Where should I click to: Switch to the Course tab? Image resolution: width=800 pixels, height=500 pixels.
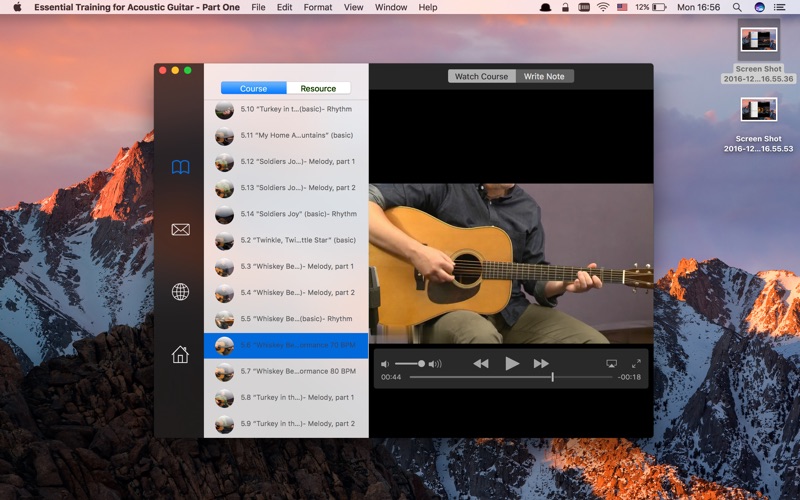[x=254, y=88]
